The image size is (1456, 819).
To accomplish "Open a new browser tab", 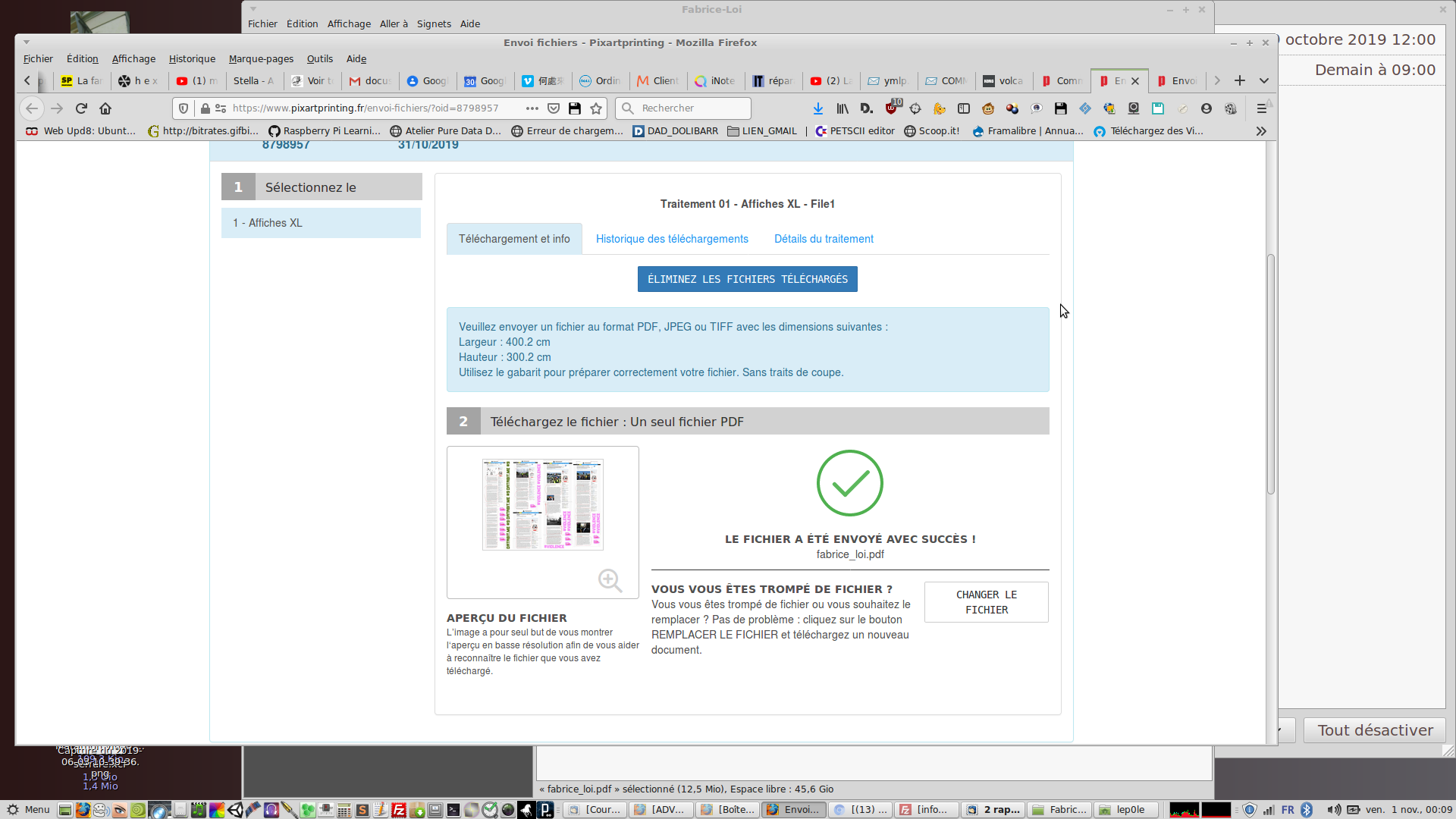I will [x=1240, y=80].
